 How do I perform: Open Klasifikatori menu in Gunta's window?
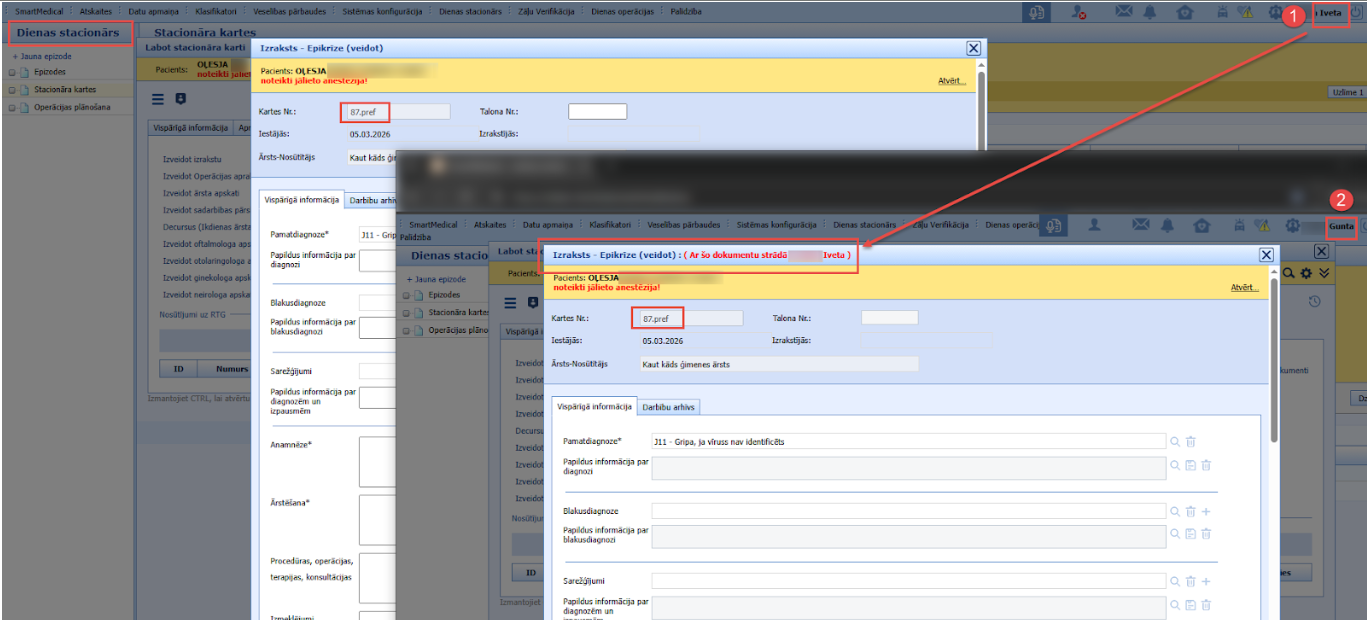click(610, 224)
